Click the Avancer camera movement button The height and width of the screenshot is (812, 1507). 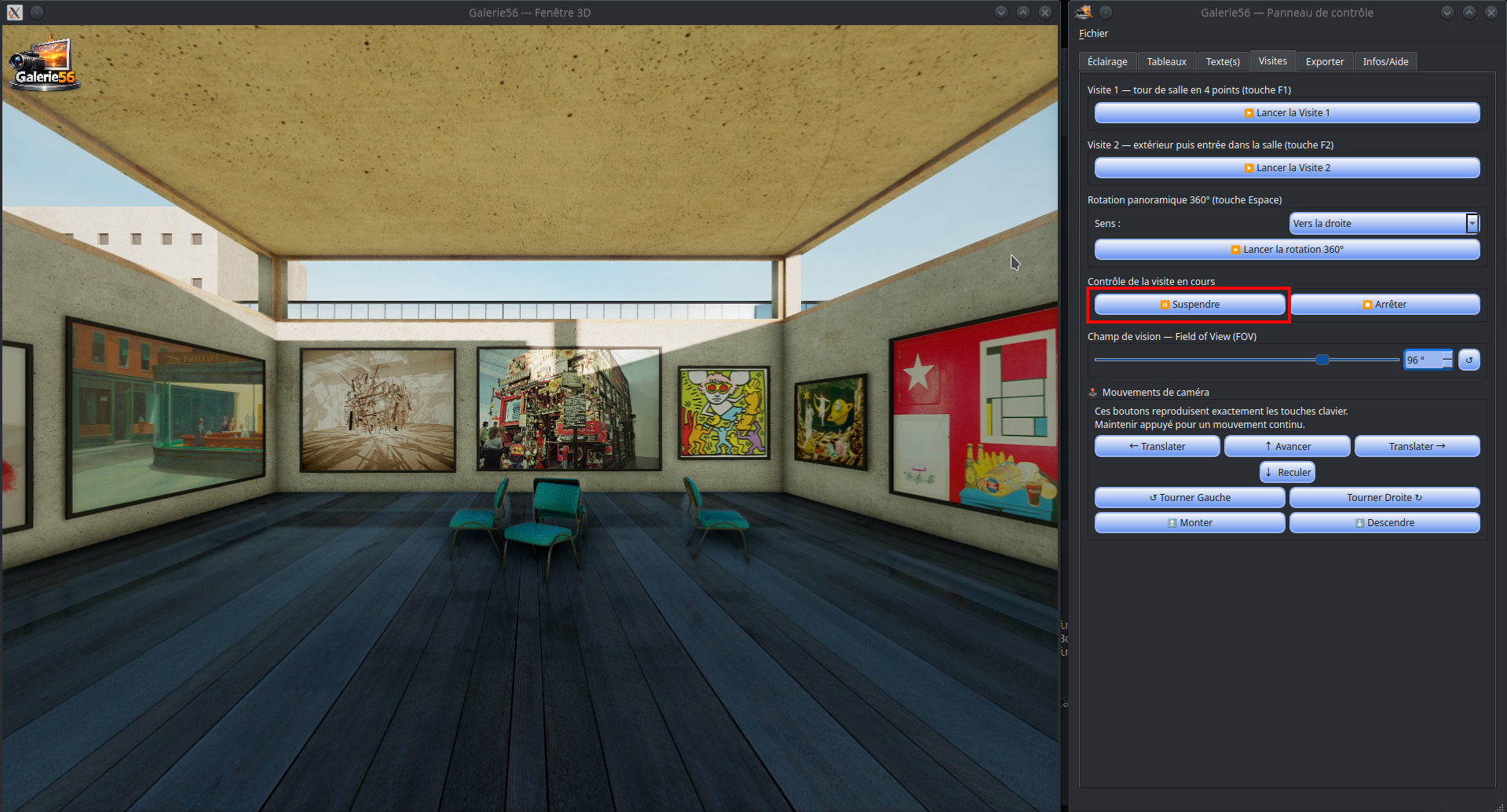[1287, 446]
